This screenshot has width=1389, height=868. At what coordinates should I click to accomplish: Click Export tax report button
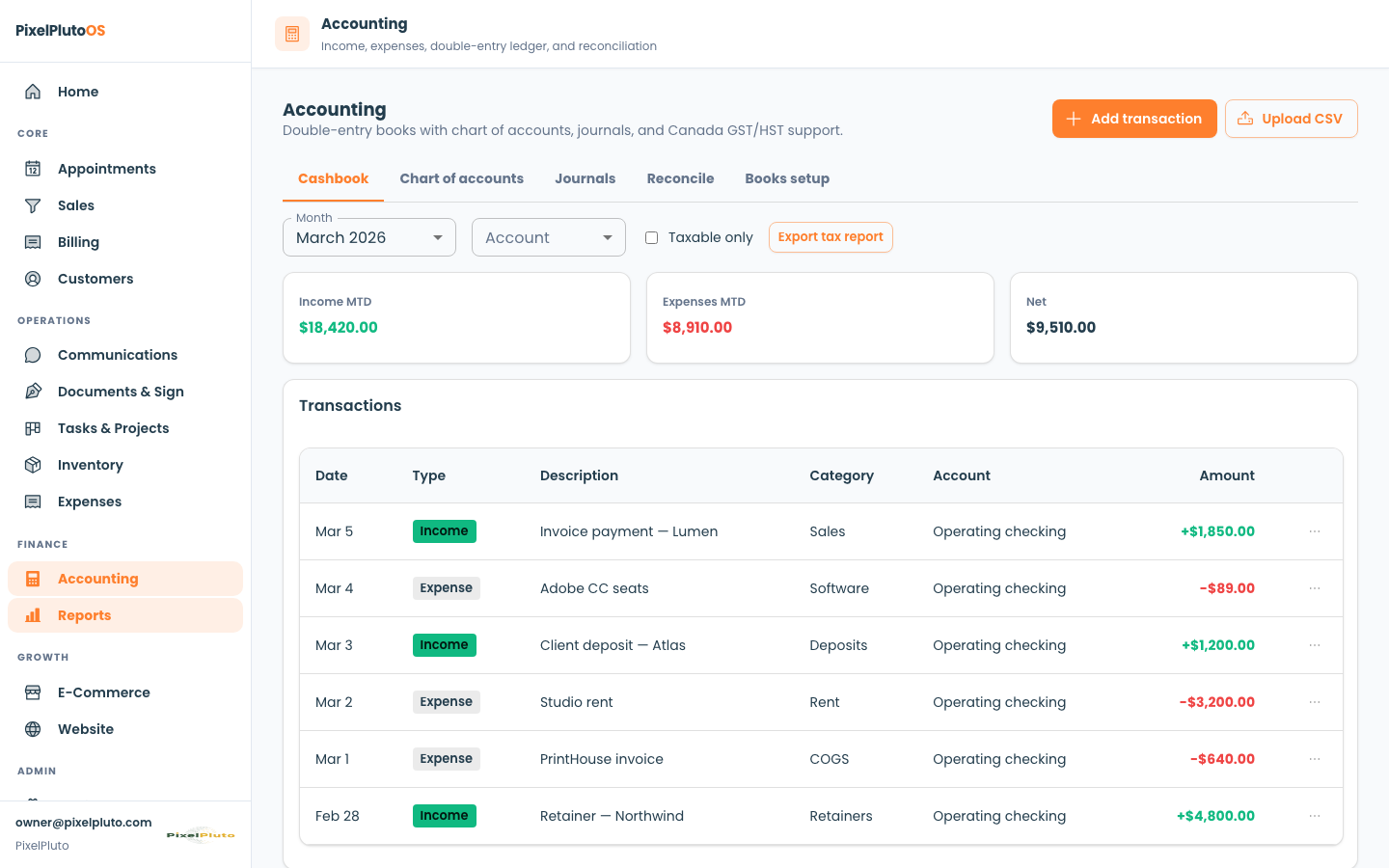pyautogui.click(x=831, y=237)
